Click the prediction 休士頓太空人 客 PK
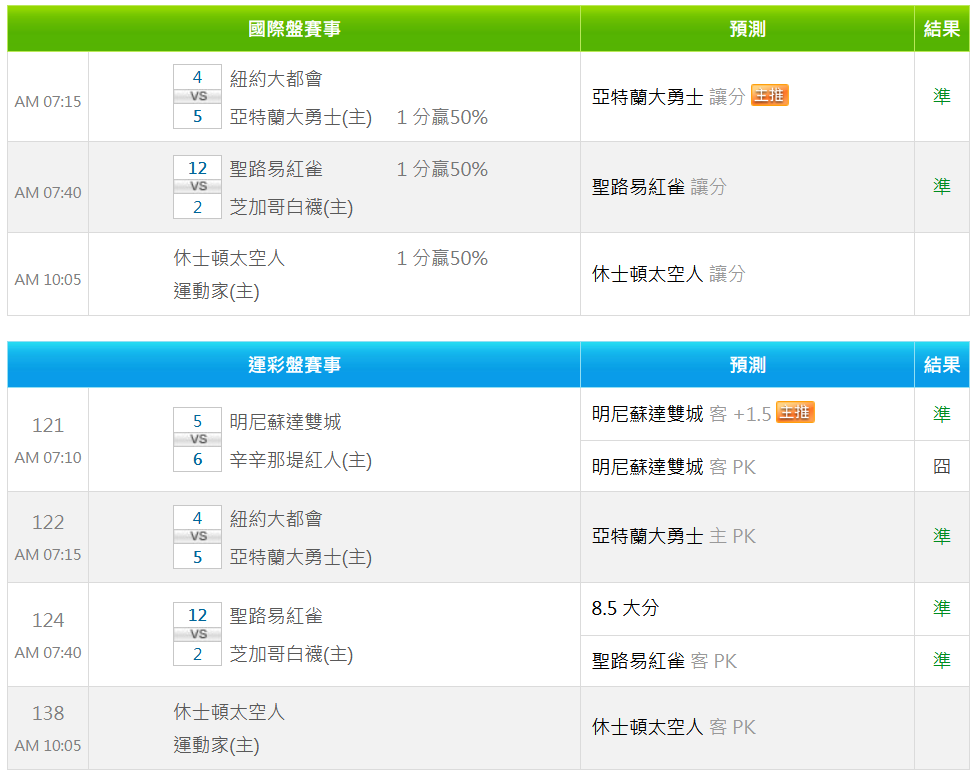980x777 pixels. tap(674, 727)
